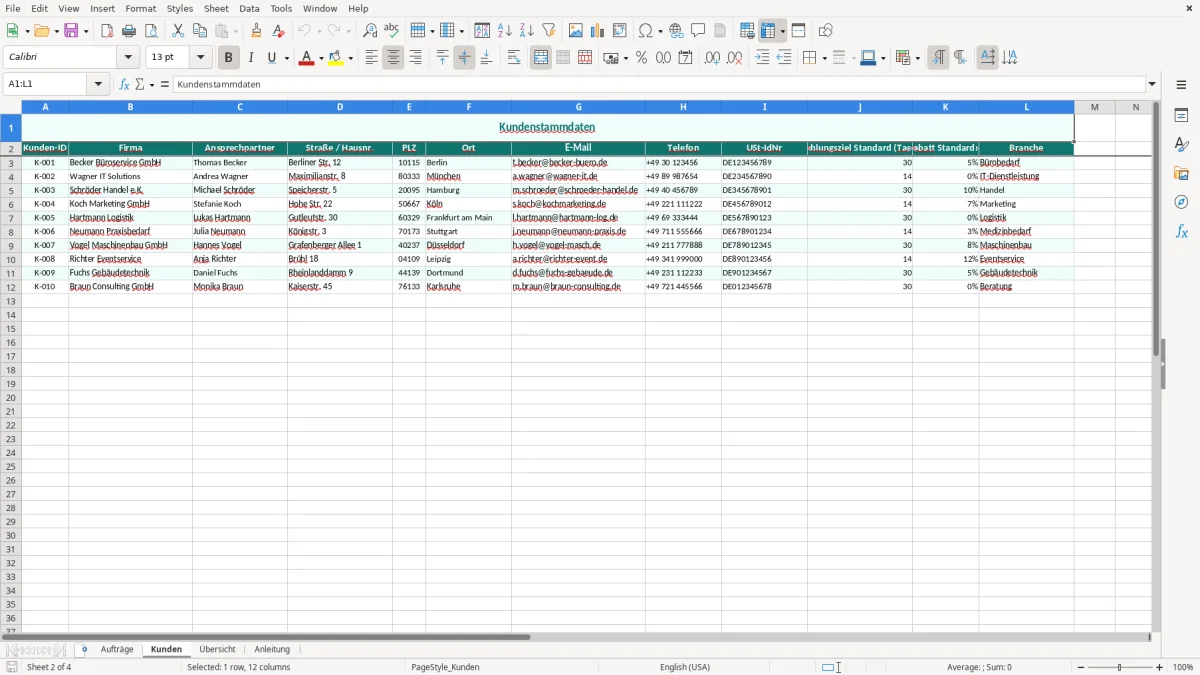This screenshot has height=675, width=1200.
Task: Click the Print icon
Action: 129,31
